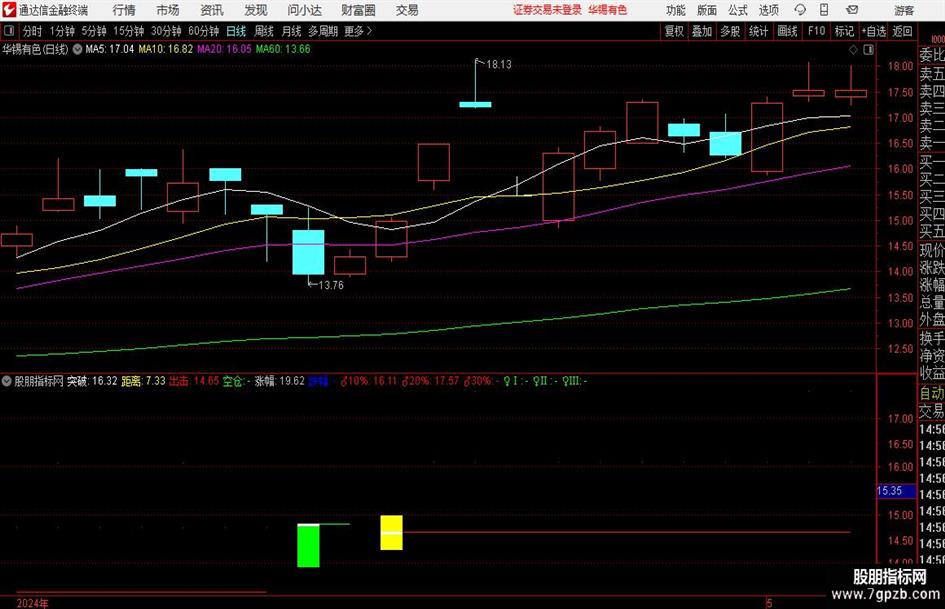This screenshot has height=609, width=945.
Task: Open the 功能 menu
Action: point(676,10)
